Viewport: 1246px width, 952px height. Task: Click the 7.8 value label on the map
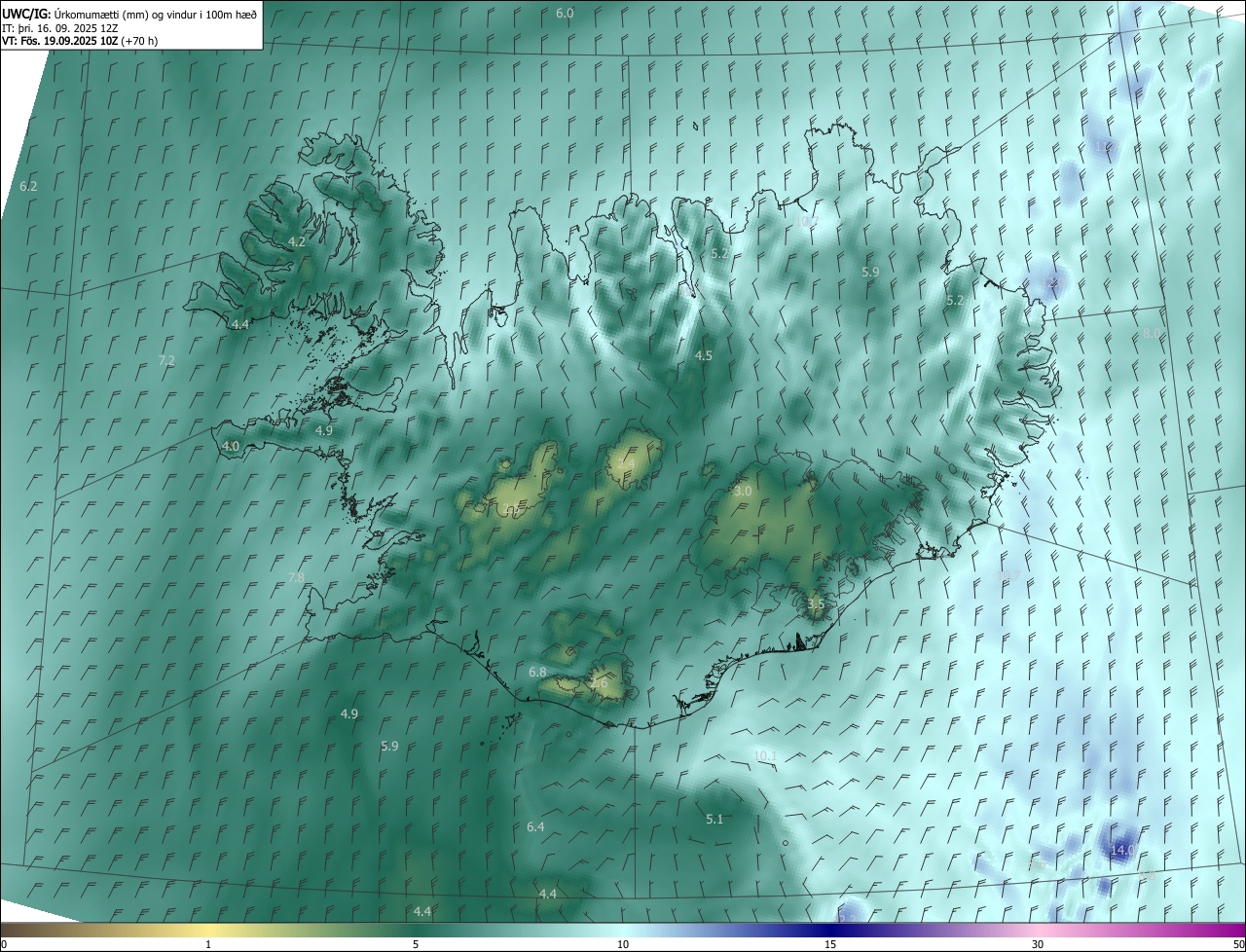(x=296, y=577)
